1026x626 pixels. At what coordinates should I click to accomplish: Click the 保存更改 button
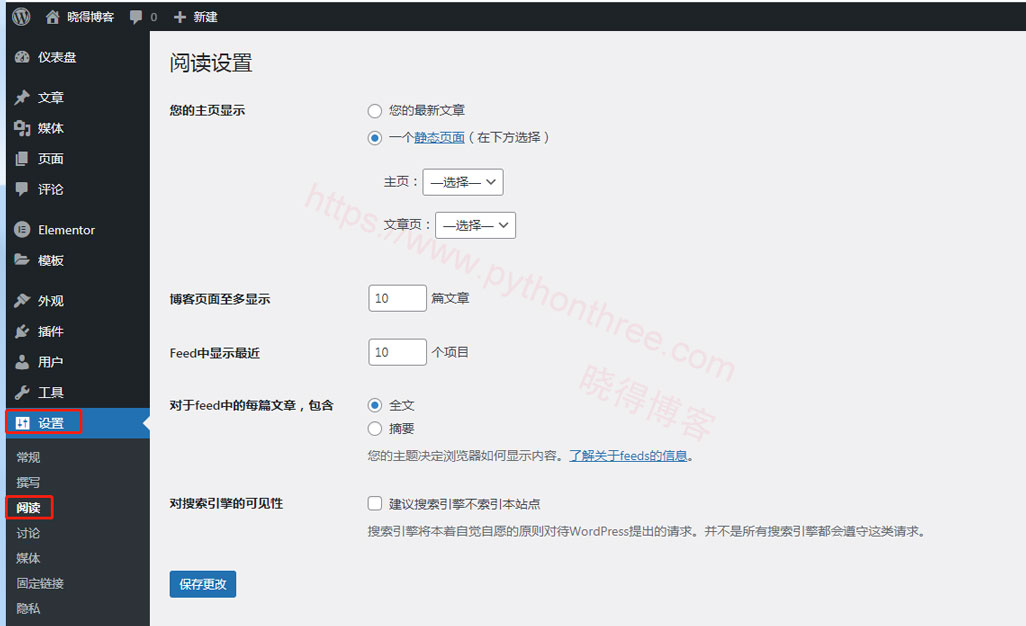(x=203, y=584)
